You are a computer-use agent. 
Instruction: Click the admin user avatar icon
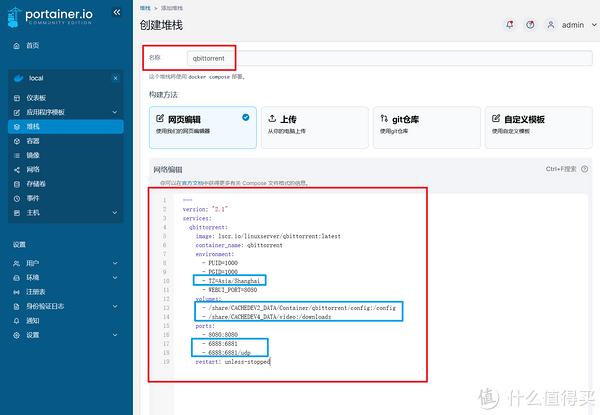pyautogui.click(x=551, y=25)
